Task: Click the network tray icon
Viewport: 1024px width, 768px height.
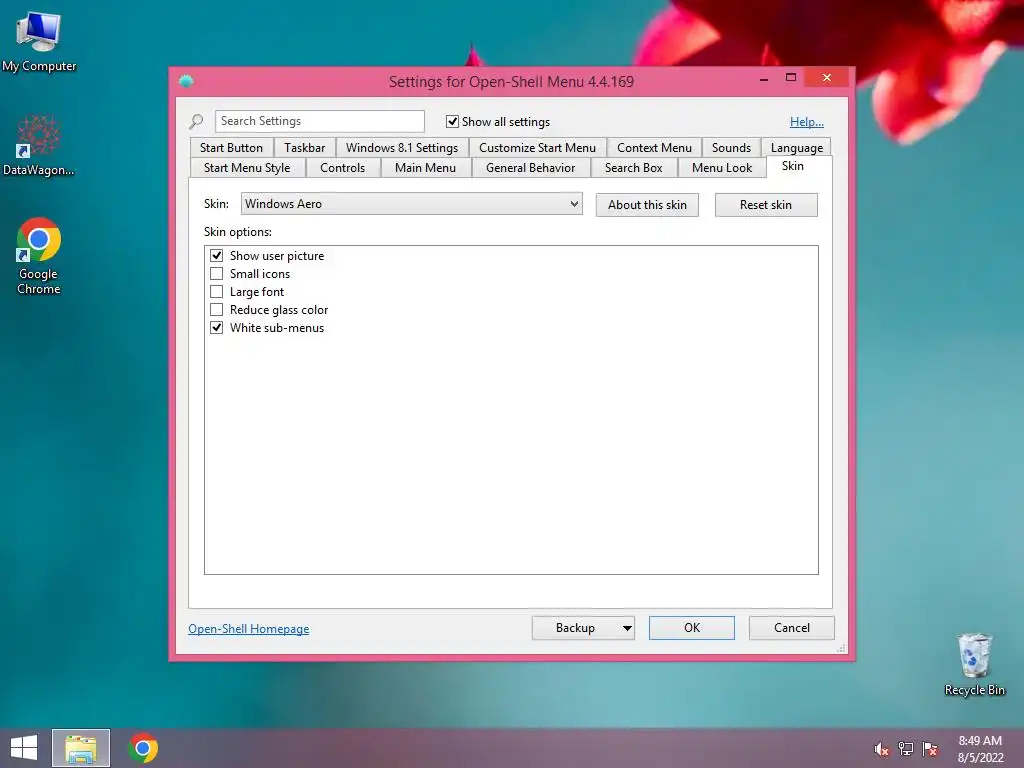Action: click(906, 749)
